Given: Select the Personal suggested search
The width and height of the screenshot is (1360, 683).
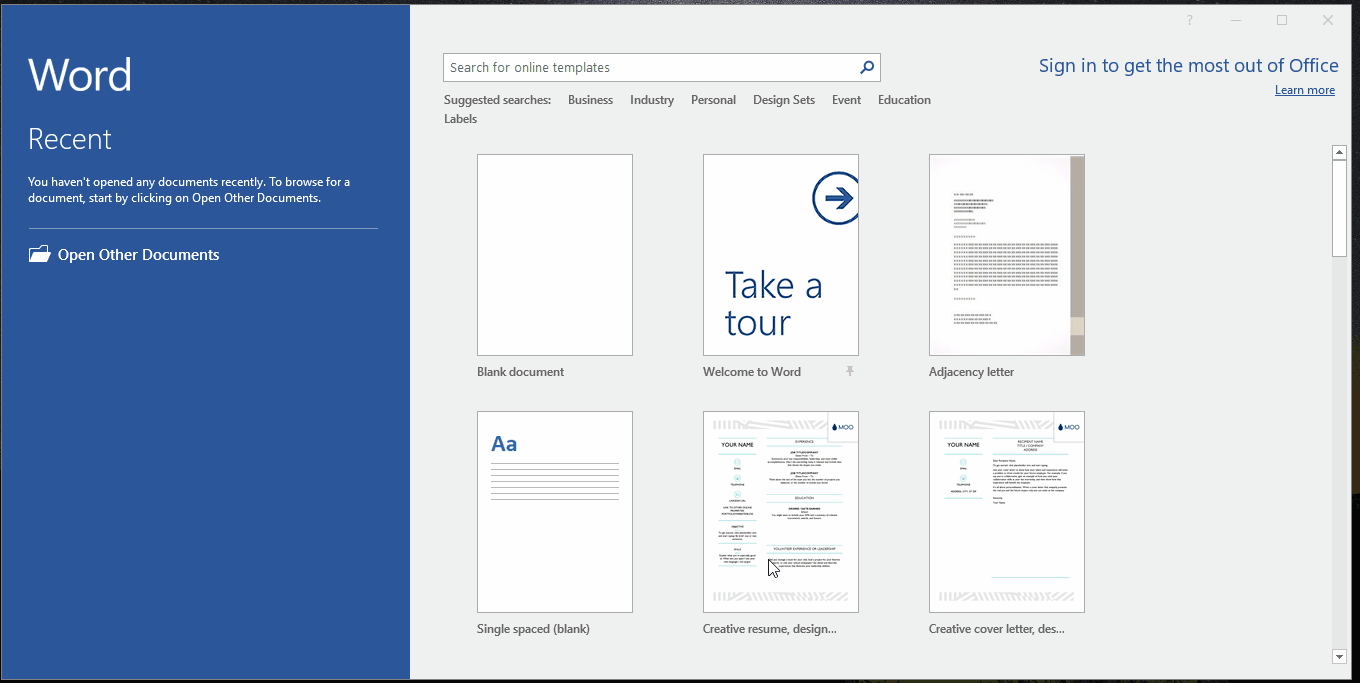Looking at the screenshot, I should 713,100.
